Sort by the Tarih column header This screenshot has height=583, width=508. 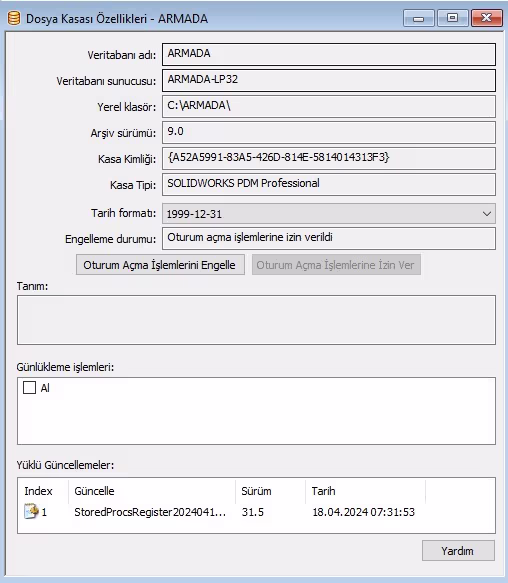point(366,491)
